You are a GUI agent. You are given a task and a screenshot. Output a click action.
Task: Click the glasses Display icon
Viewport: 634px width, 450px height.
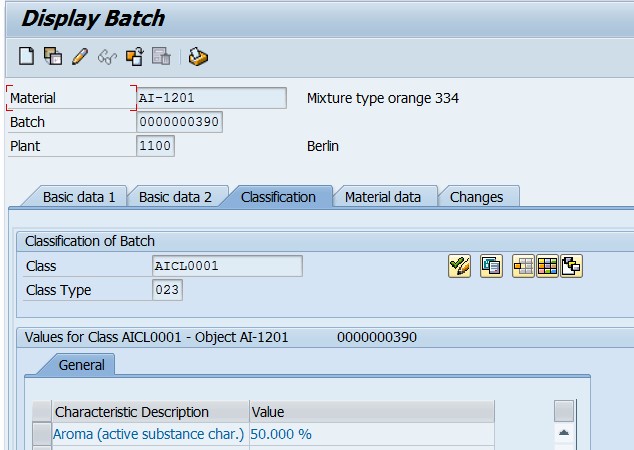point(107,57)
